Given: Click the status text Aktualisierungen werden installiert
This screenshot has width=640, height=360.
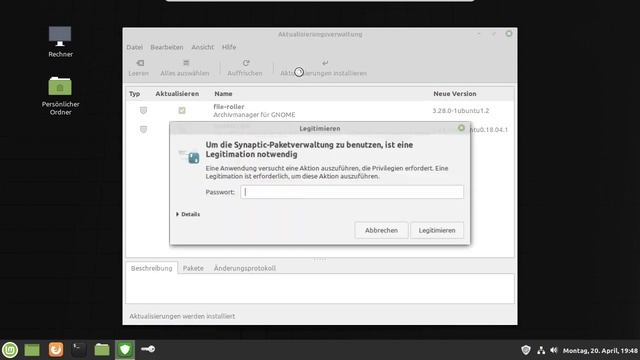Looking at the screenshot, I should click(x=182, y=316).
